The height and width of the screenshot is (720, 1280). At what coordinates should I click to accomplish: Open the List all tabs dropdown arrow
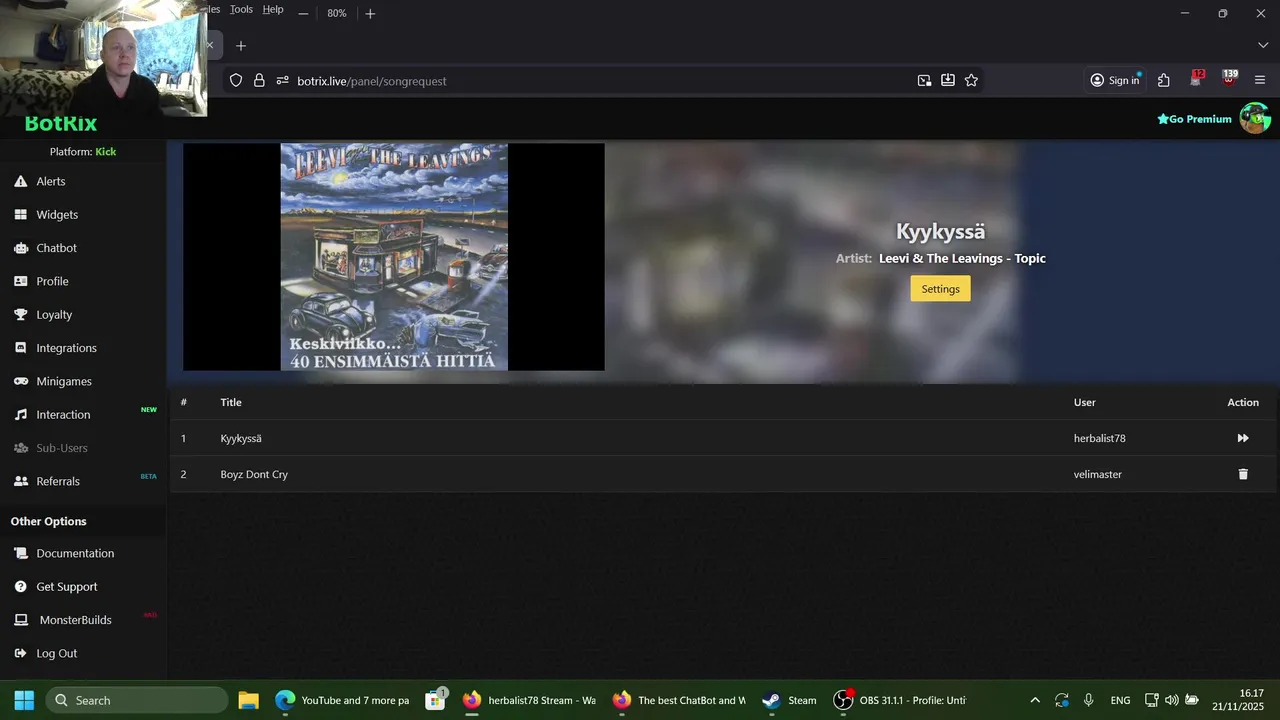(1262, 45)
